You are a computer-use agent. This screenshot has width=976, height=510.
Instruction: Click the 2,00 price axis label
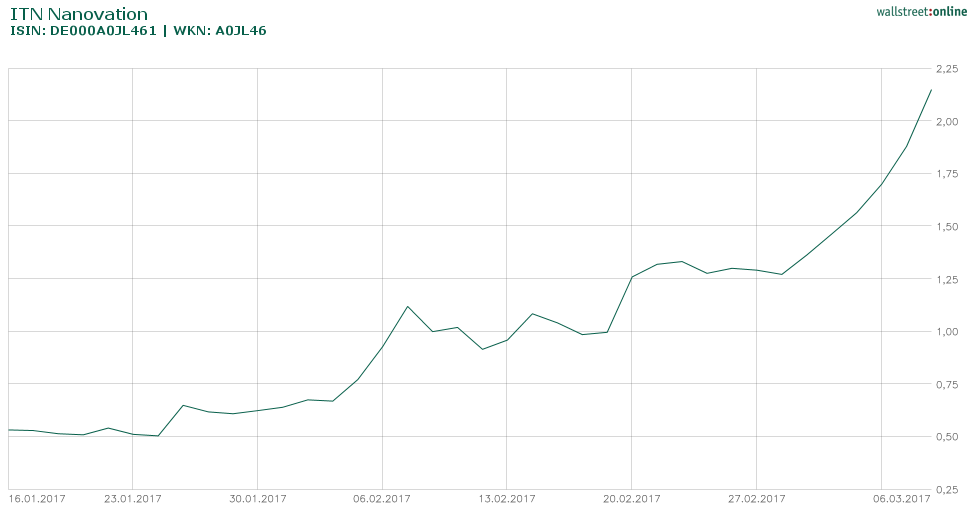(x=946, y=122)
